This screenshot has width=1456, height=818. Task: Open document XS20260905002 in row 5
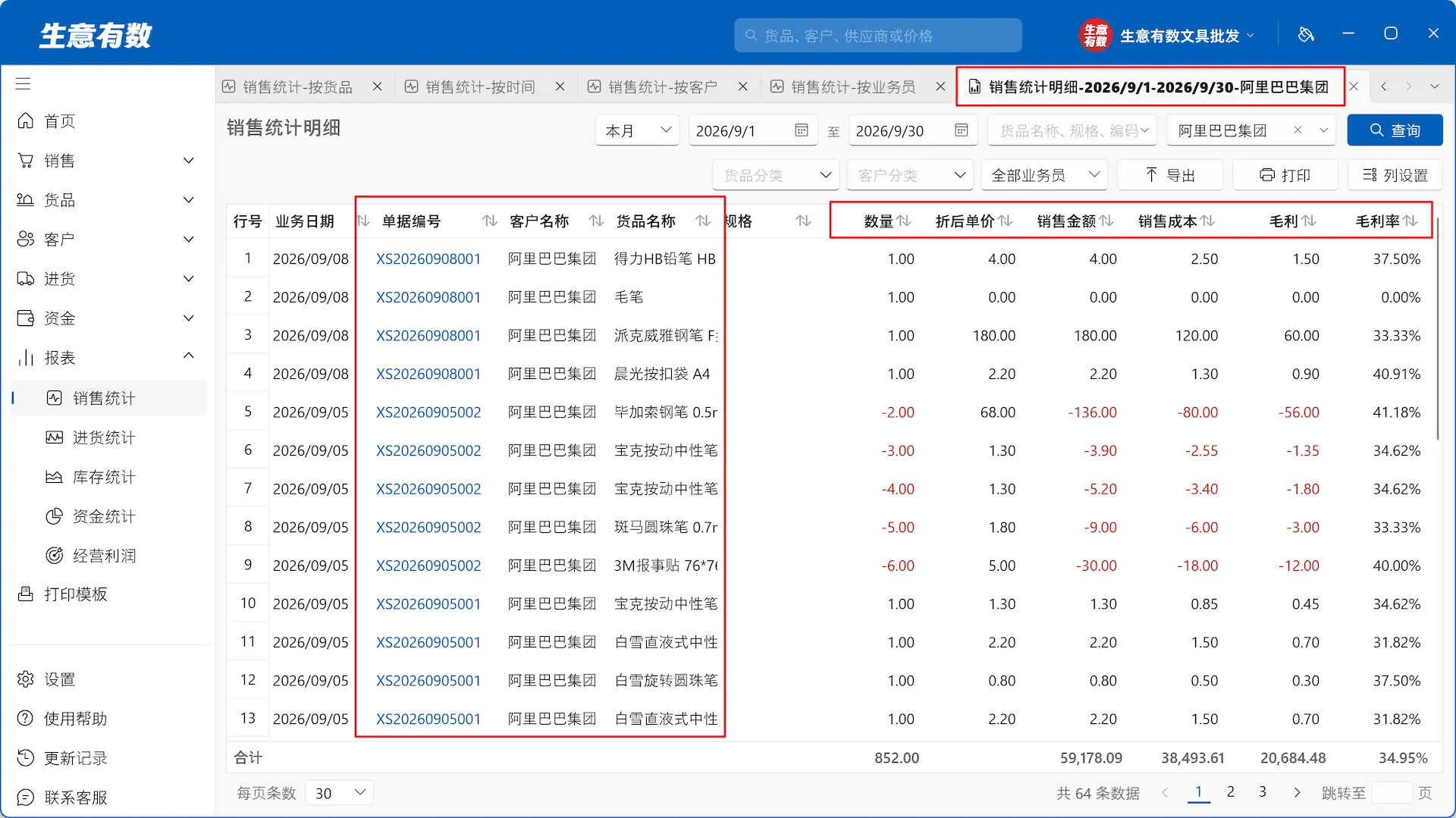tap(428, 412)
